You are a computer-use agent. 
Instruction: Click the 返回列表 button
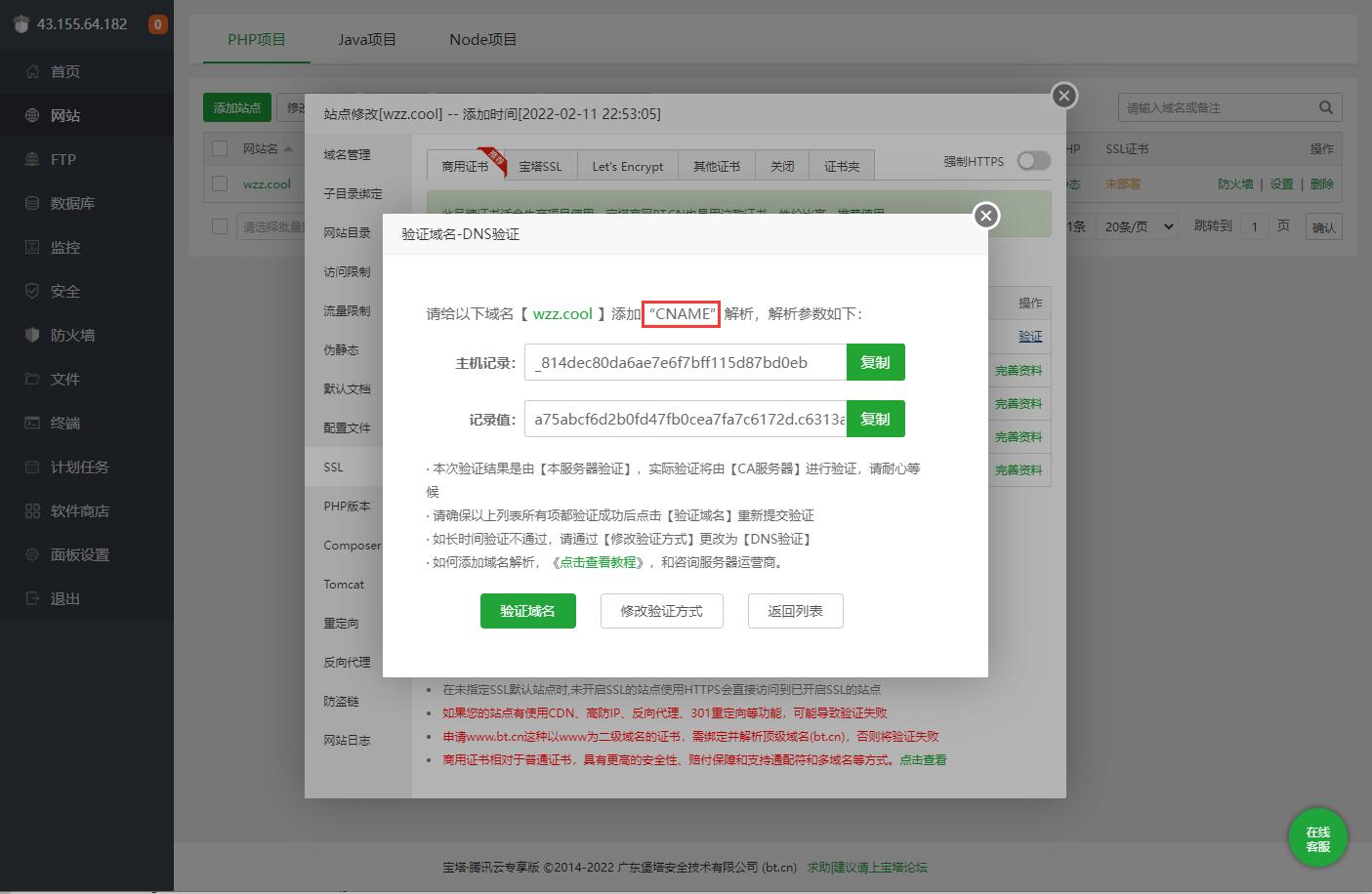(x=795, y=611)
